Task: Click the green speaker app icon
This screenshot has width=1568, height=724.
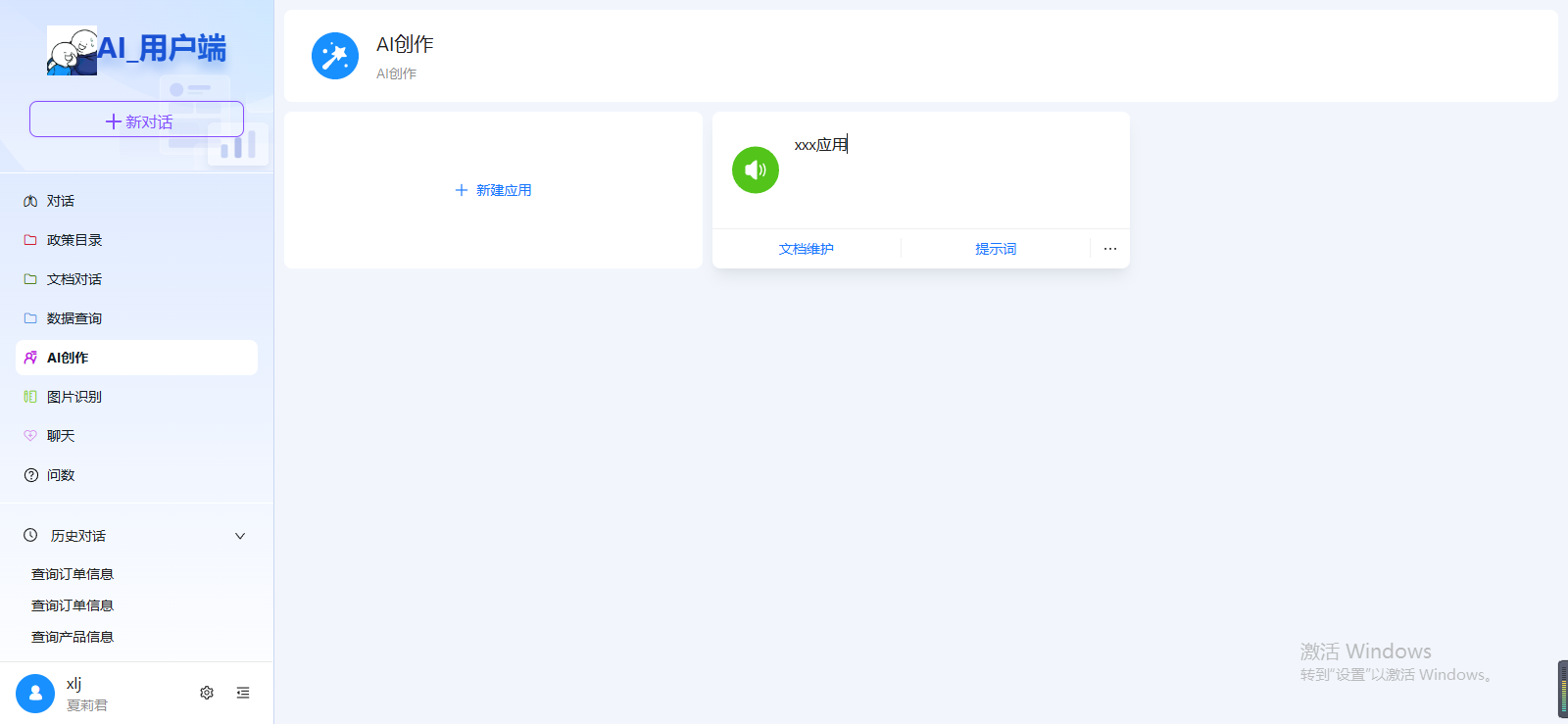Action: click(x=755, y=170)
